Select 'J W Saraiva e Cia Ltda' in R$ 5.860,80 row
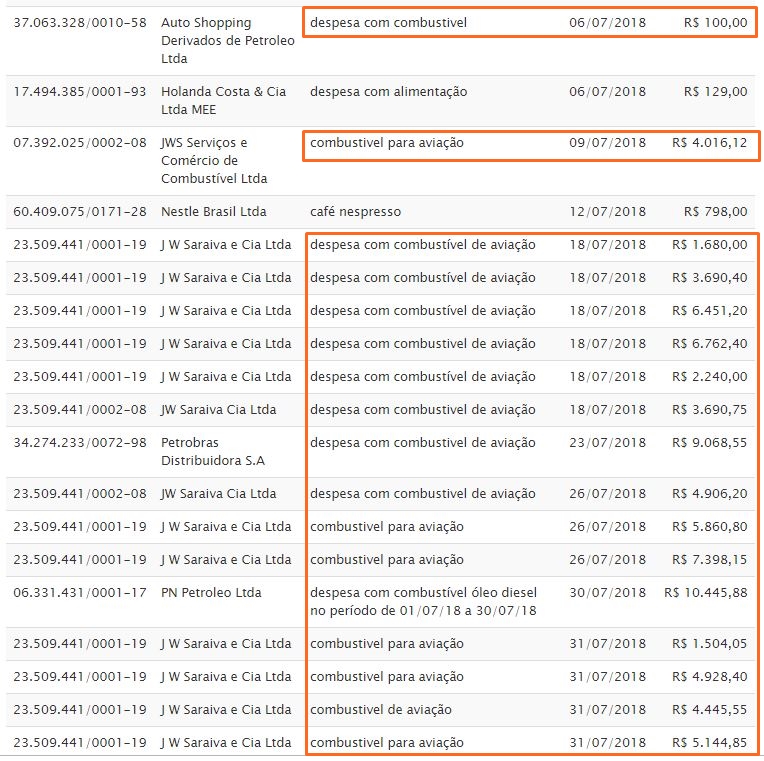This screenshot has width=764, height=761. click(226, 527)
